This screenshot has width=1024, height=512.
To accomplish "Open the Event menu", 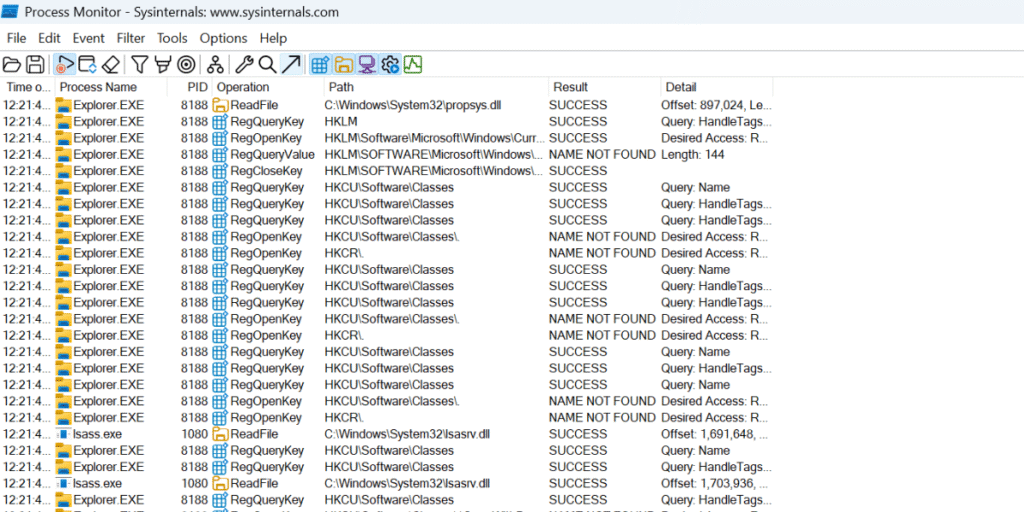I will click(88, 39).
